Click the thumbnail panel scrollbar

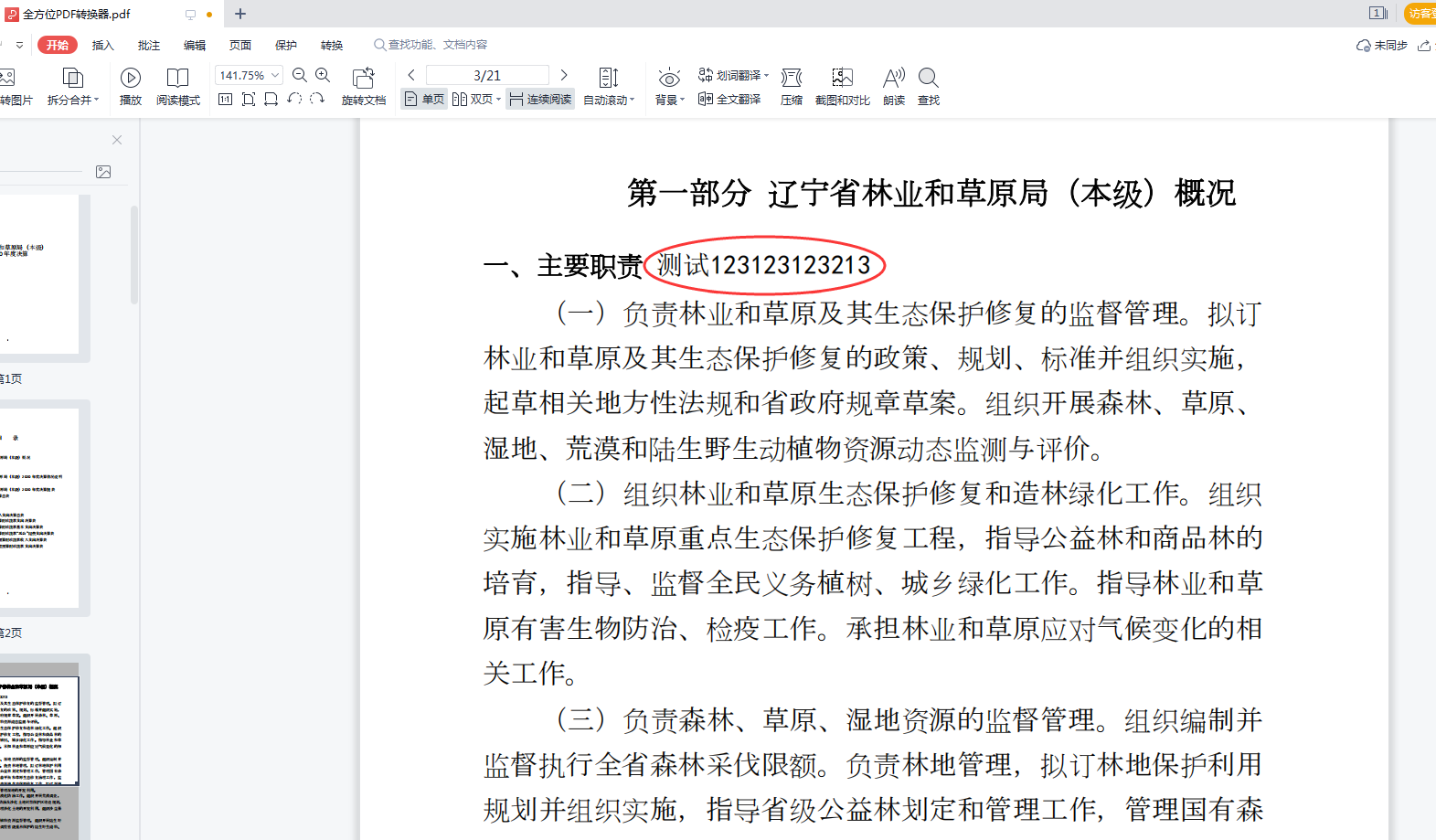tap(134, 255)
